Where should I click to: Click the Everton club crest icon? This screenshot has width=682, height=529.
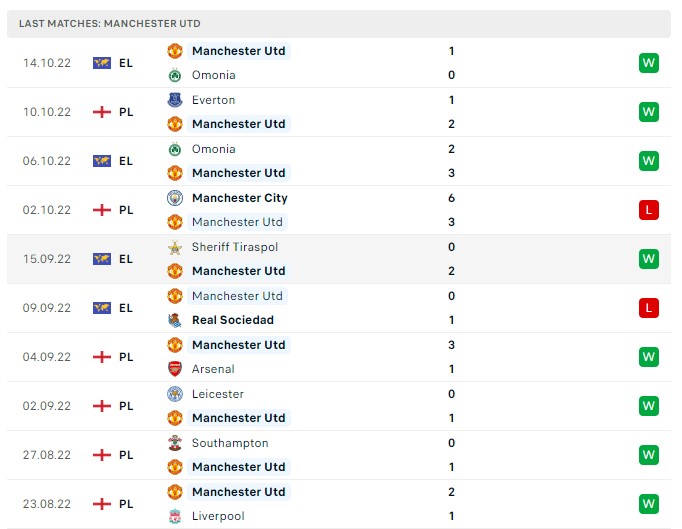tap(175, 100)
